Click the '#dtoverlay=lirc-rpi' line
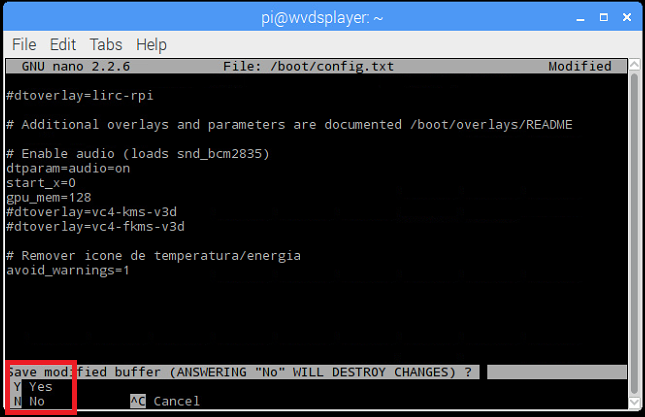This screenshot has height=417, width=645. click(x=80, y=95)
